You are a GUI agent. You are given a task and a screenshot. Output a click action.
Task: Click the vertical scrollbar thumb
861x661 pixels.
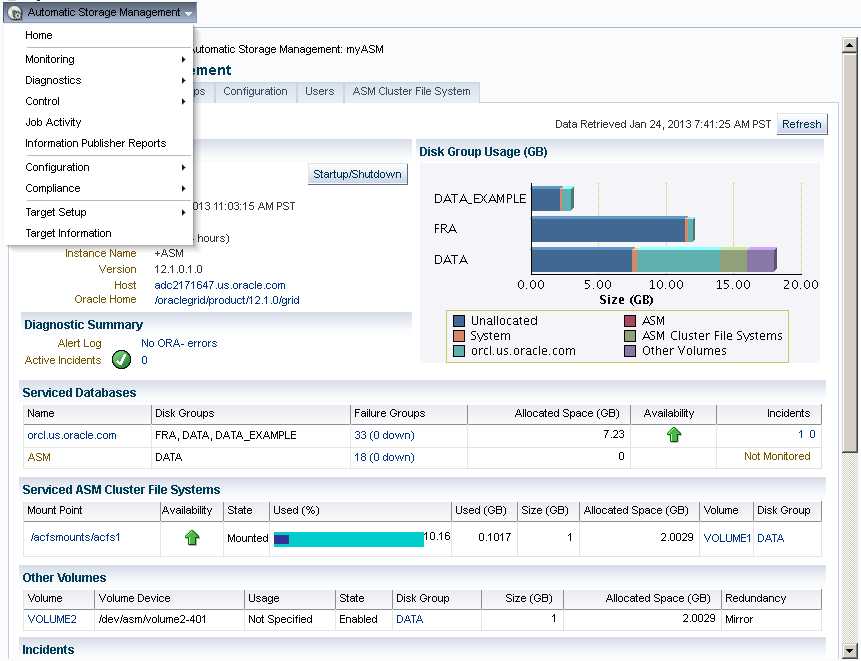pos(849,253)
